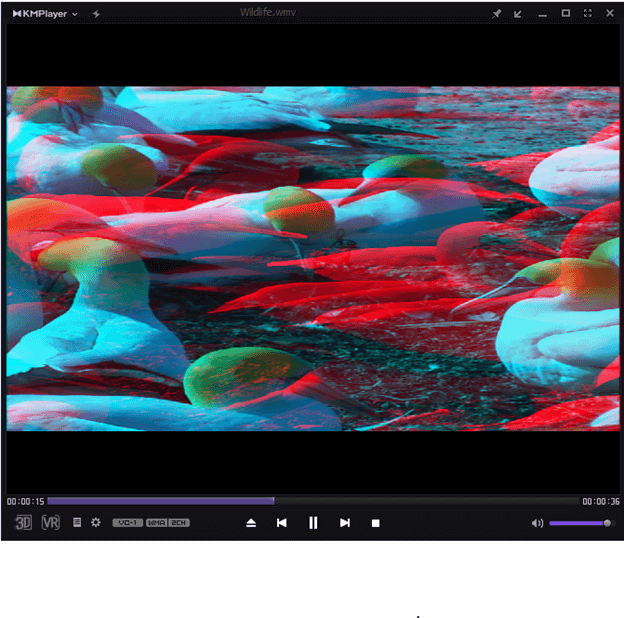Stop the video playback

coord(376,523)
